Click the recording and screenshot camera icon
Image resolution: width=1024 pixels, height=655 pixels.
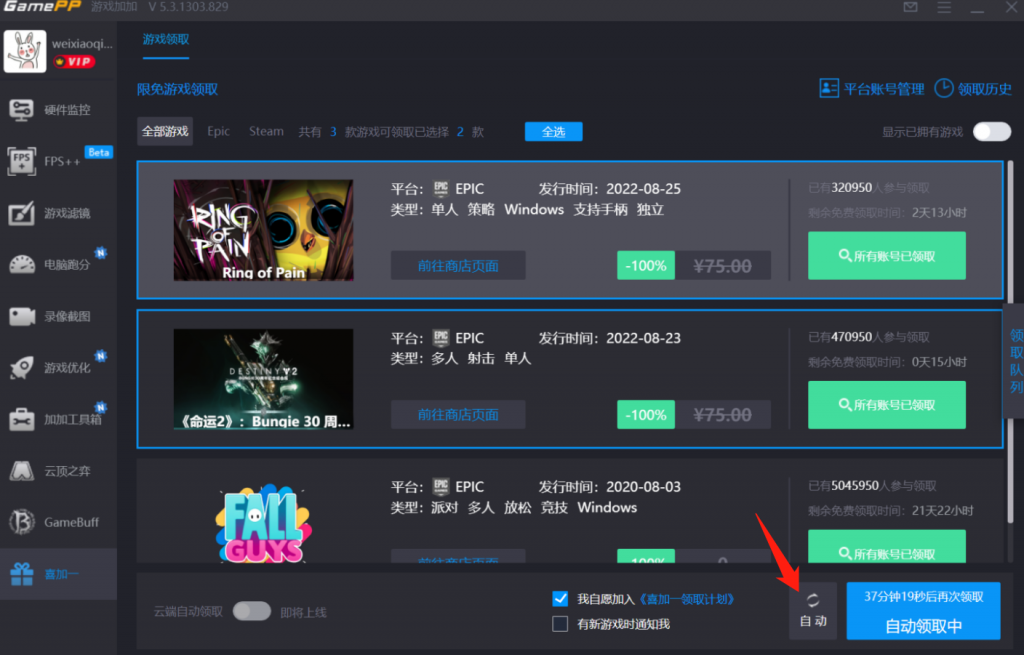[22, 316]
